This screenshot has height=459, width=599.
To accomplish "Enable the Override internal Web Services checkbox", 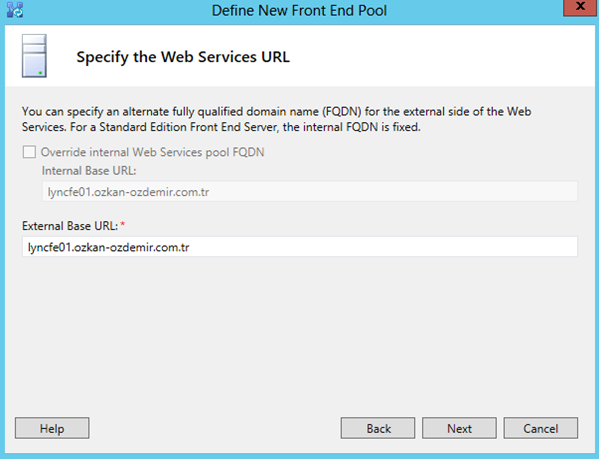I will point(29,152).
